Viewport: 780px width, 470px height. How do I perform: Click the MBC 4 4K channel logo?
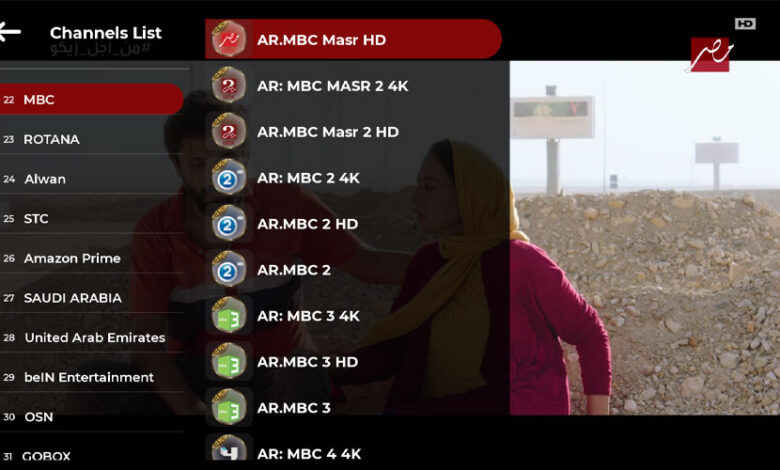229,448
